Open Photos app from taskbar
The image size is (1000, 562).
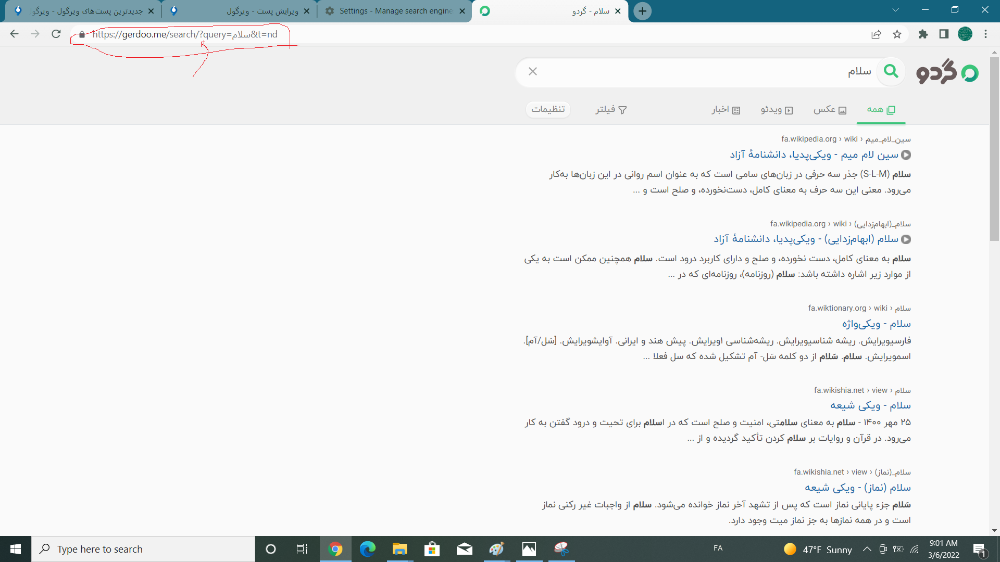click(529, 549)
